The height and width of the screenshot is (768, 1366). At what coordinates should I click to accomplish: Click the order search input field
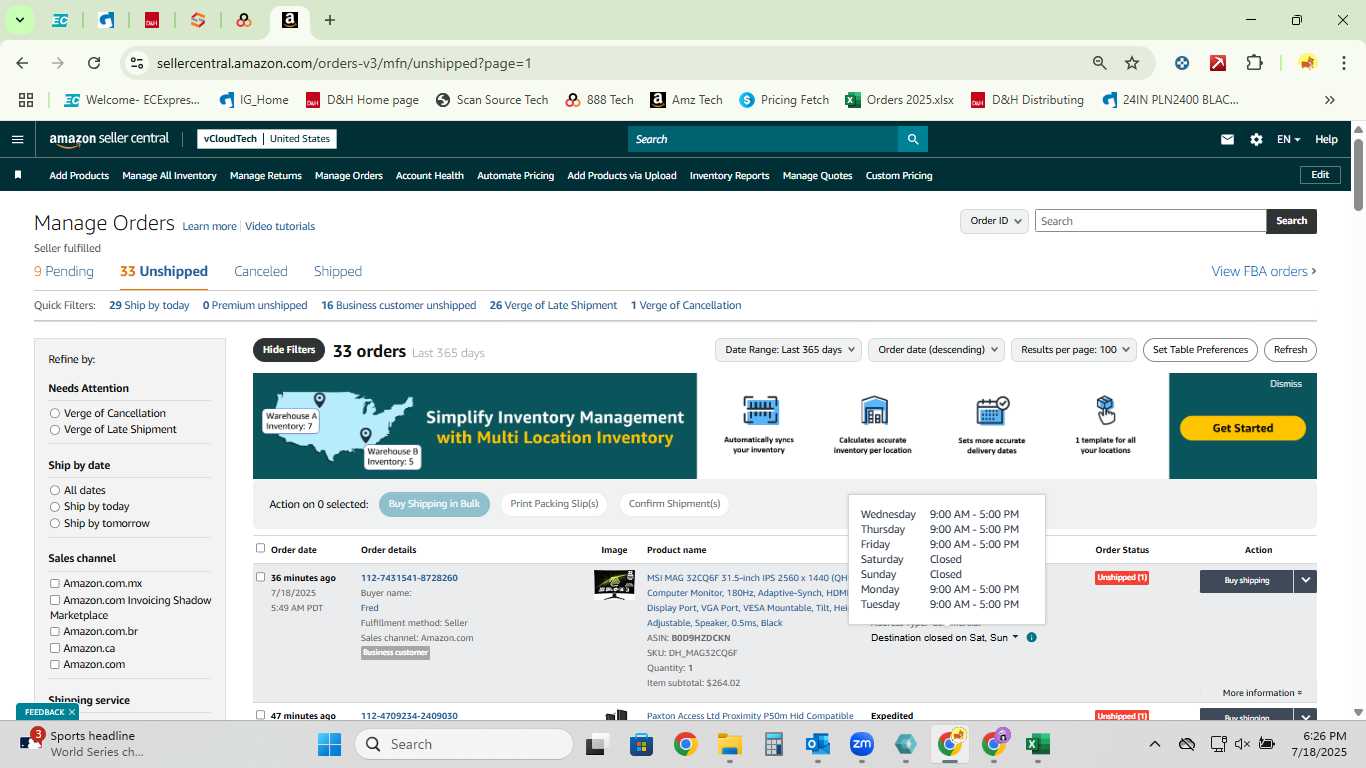(1150, 221)
